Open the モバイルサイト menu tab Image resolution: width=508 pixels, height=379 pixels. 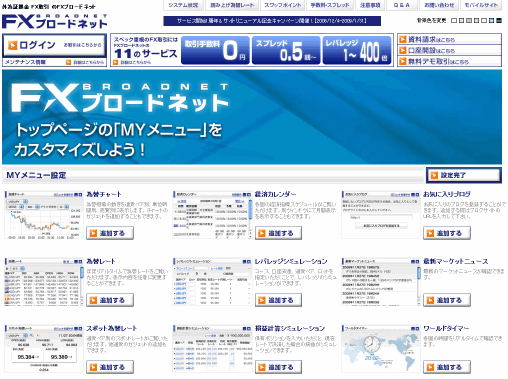click(481, 5)
